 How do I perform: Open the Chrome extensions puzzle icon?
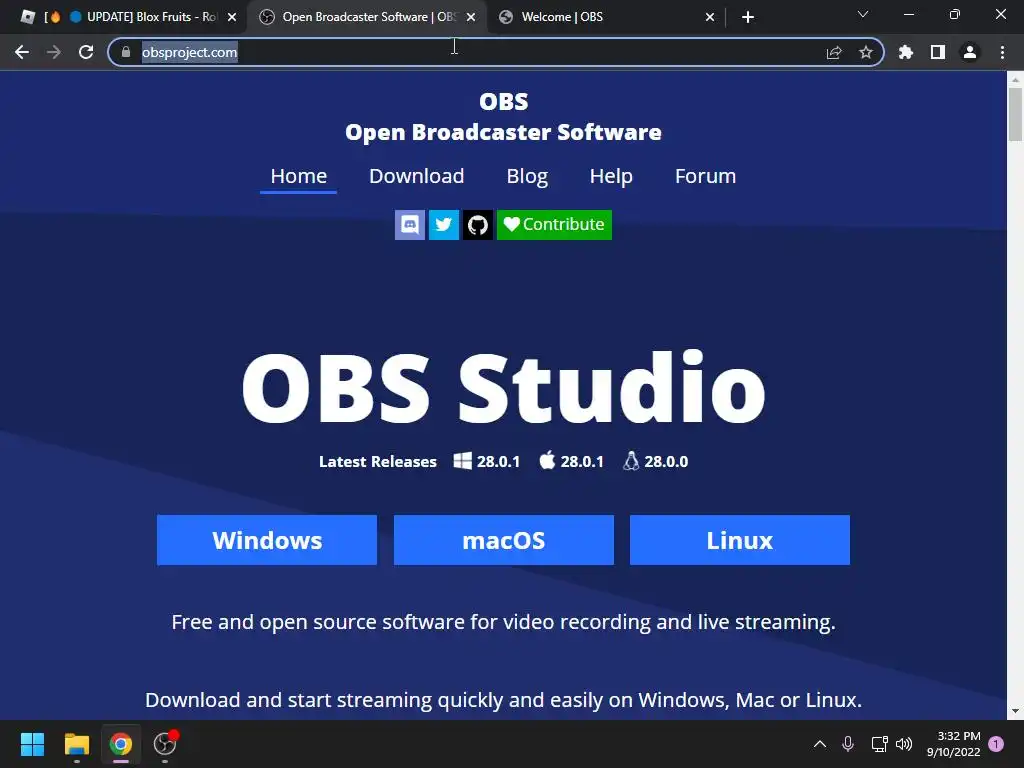905,52
